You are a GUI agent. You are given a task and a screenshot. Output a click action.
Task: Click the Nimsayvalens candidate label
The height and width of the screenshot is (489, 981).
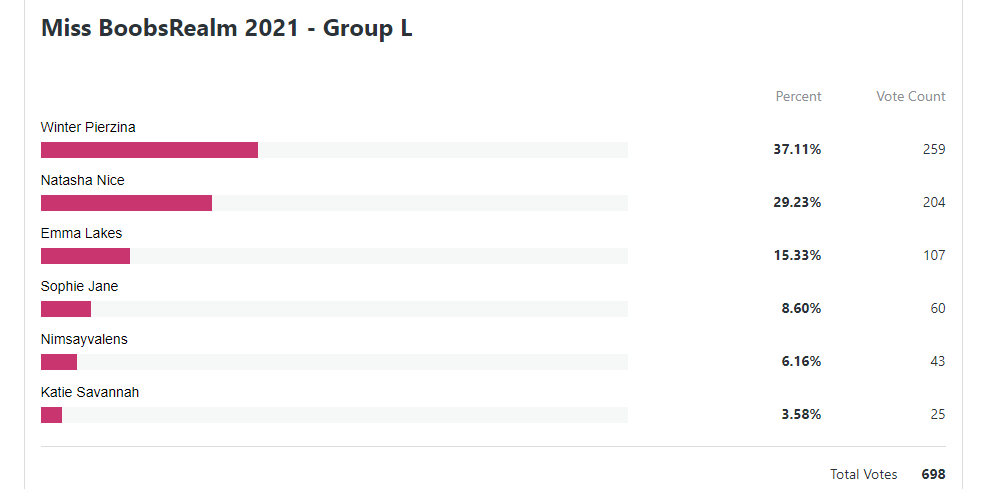coord(84,340)
